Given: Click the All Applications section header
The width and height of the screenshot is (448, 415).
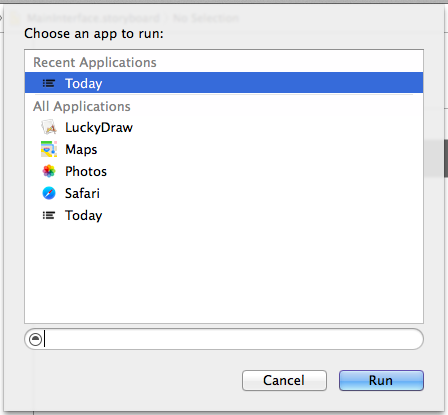Looking at the screenshot, I should 82,106.
